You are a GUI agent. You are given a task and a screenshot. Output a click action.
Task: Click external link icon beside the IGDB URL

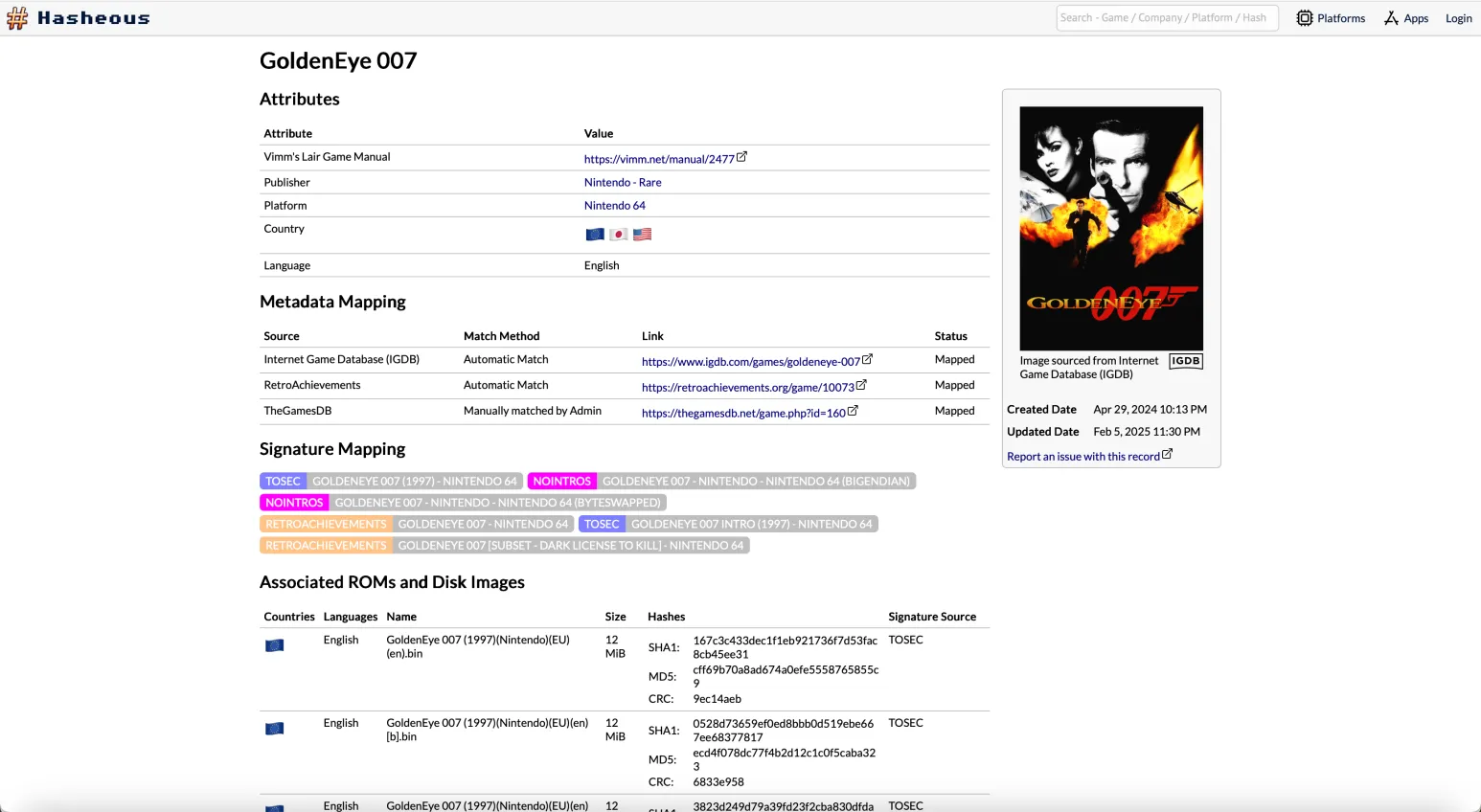click(867, 360)
